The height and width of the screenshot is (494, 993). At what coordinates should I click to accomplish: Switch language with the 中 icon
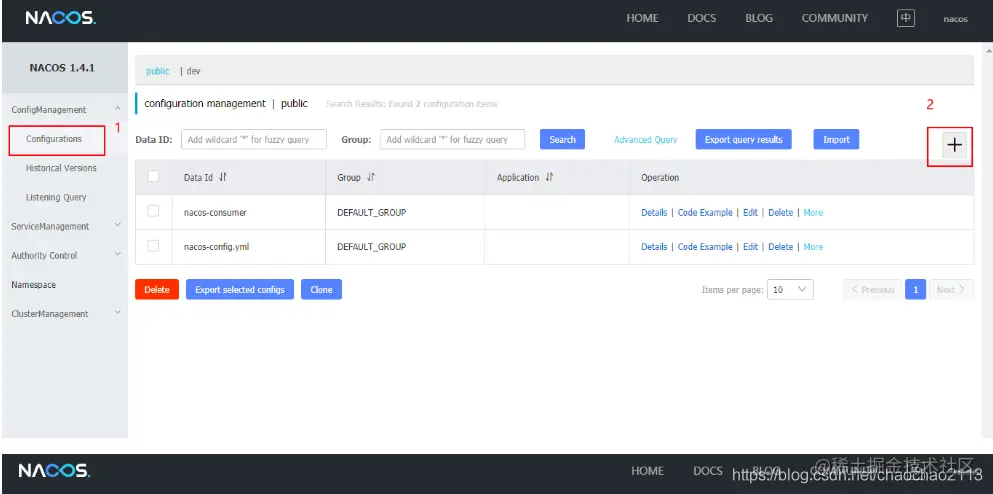(x=906, y=18)
